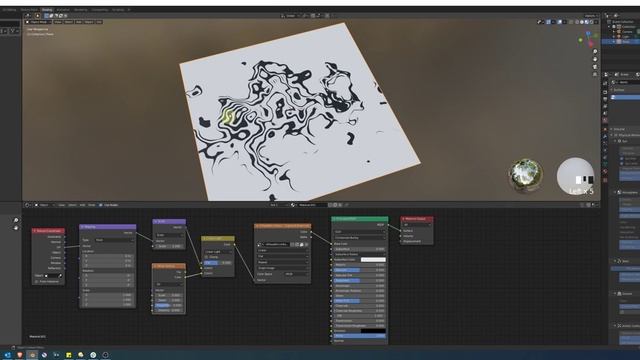Open the World properties tab
Screen dimensions: 640x360
point(605,120)
